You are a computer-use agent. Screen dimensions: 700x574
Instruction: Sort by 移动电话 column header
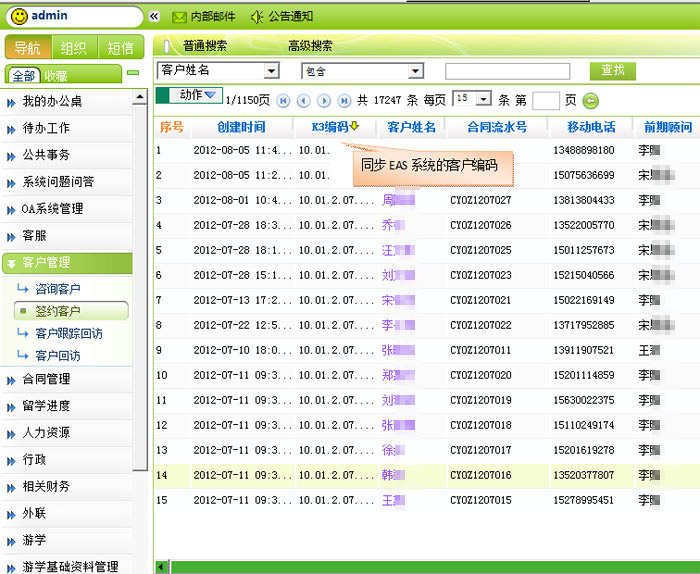pyautogui.click(x=591, y=127)
